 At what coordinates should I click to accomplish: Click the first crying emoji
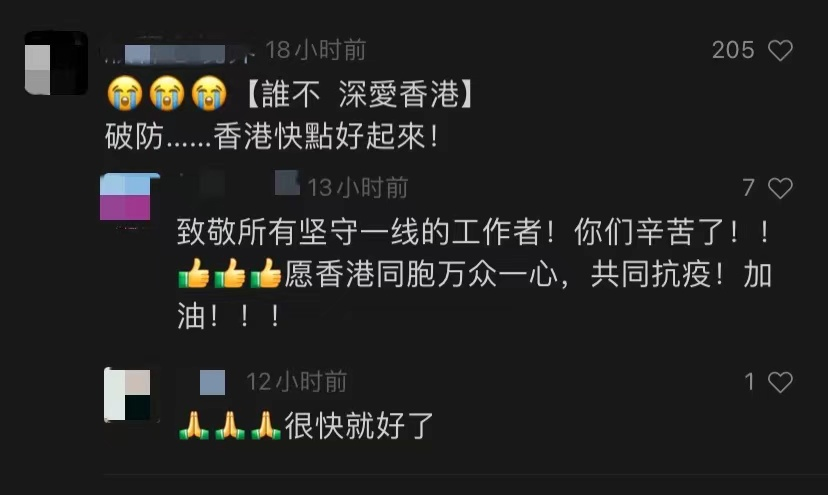[125, 94]
